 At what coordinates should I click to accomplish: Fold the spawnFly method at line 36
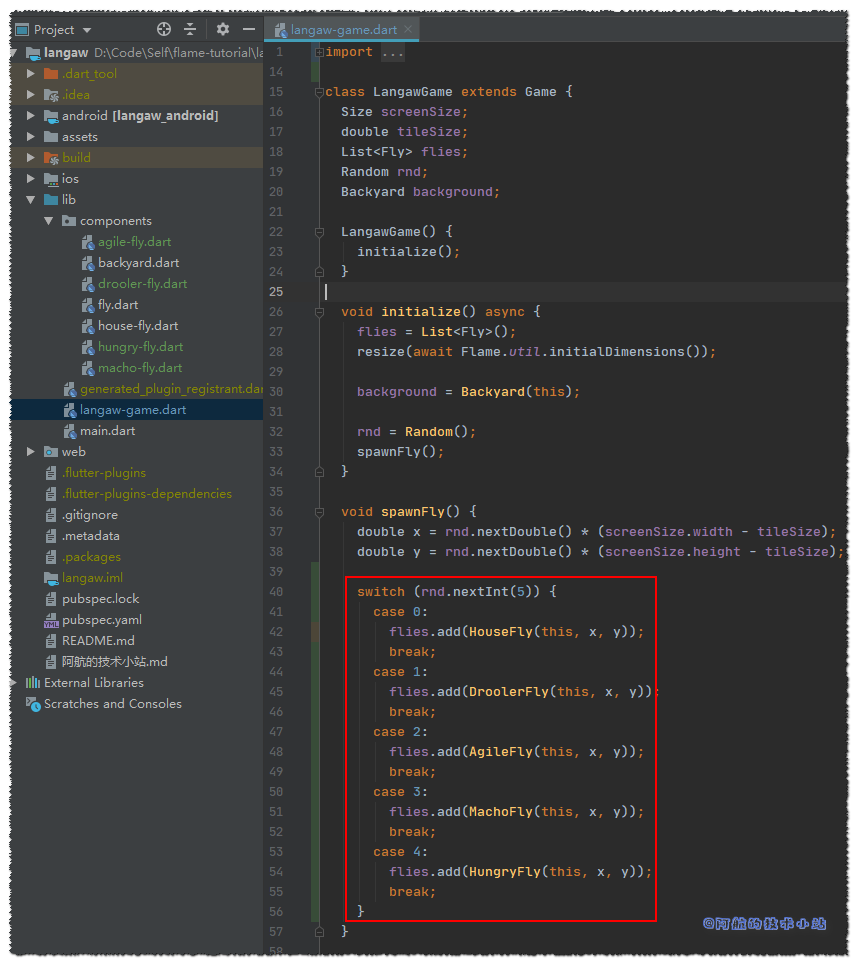(x=319, y=512)
